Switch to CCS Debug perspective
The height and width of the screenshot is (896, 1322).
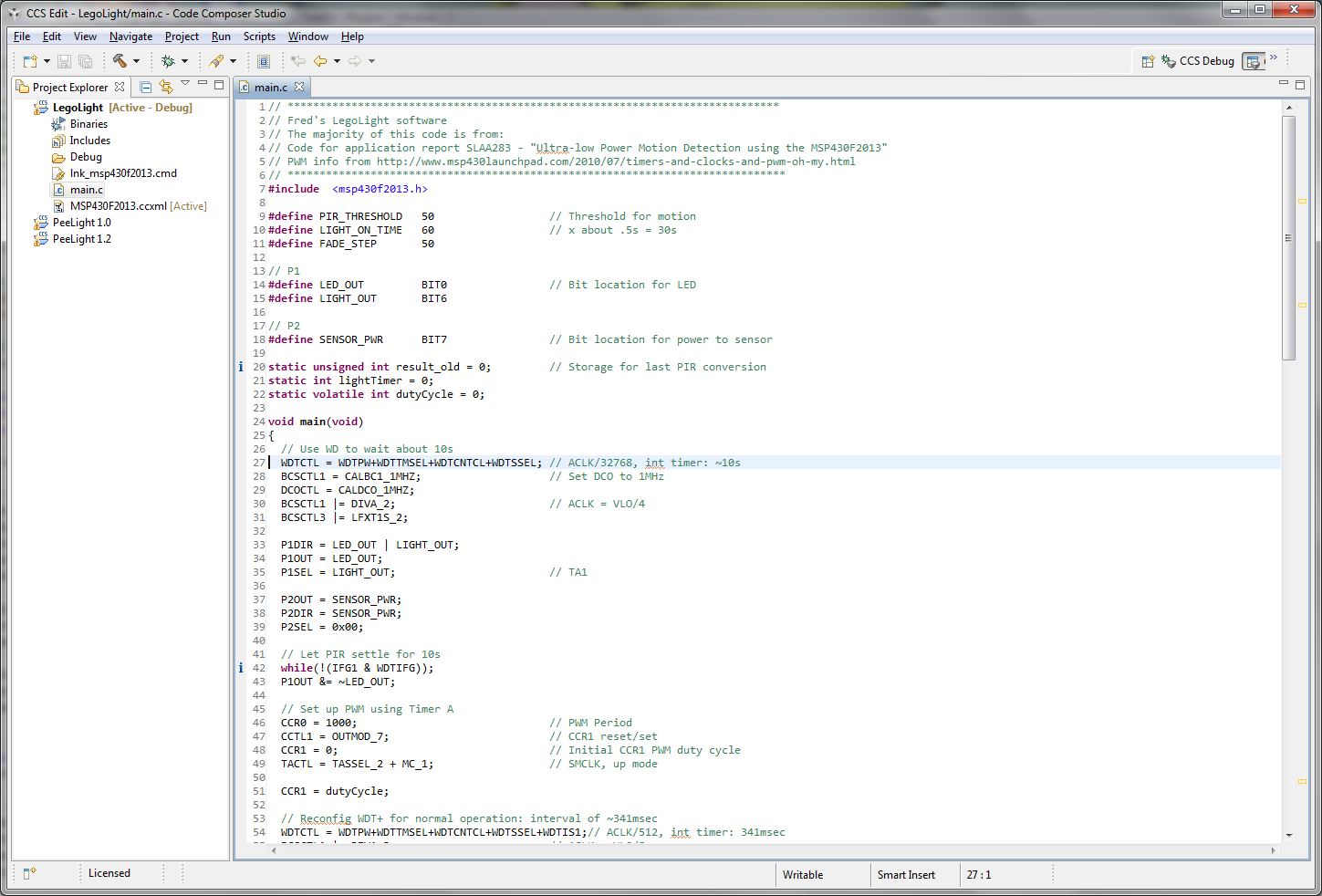[x=1197, y=61]
